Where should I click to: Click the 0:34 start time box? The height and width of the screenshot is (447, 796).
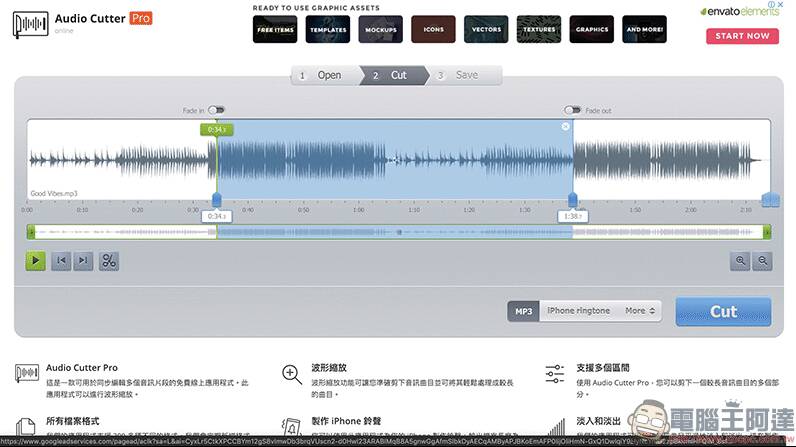[x=217, y=216]
